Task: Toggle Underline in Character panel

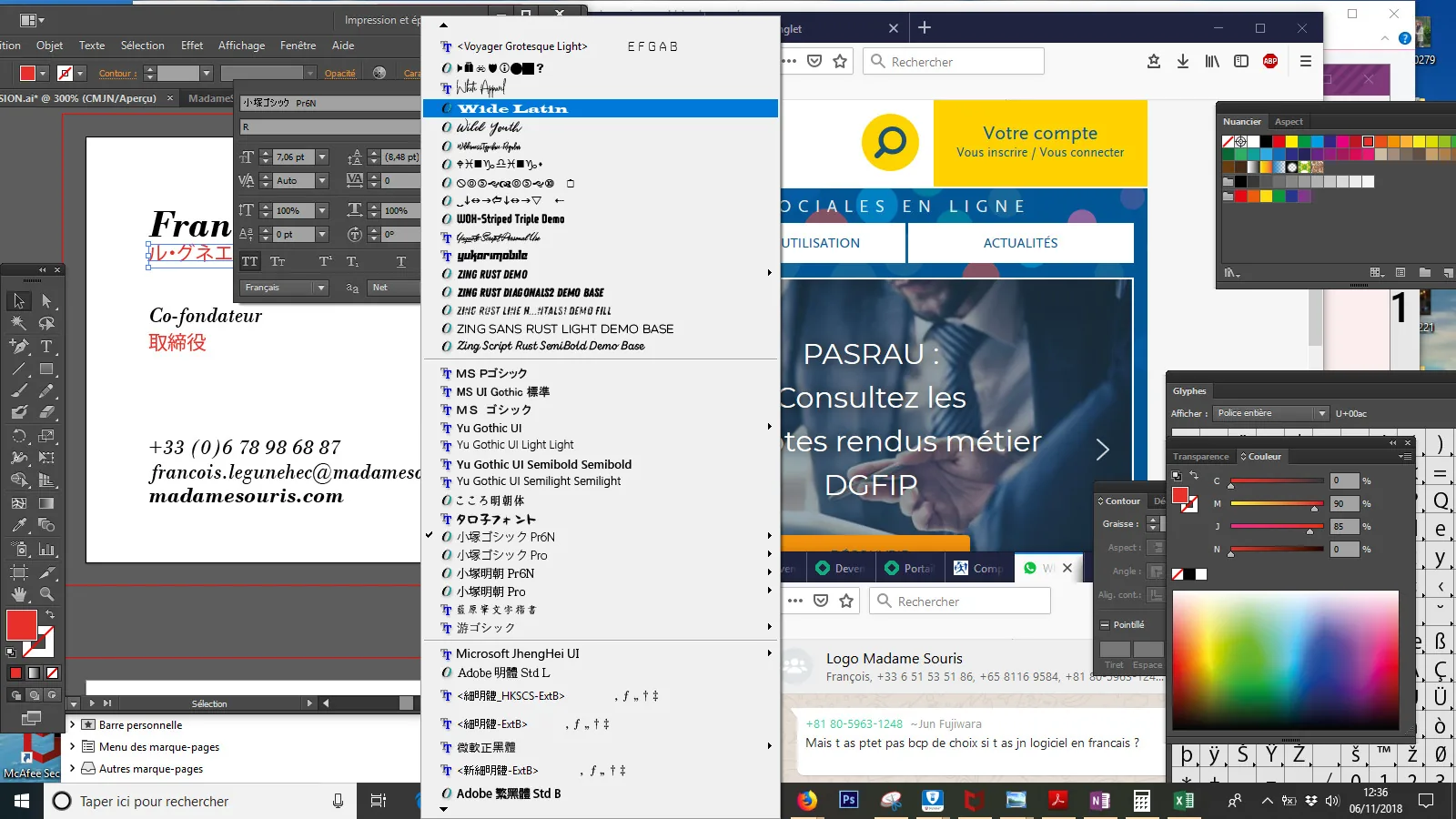Action: coord(400,261)
